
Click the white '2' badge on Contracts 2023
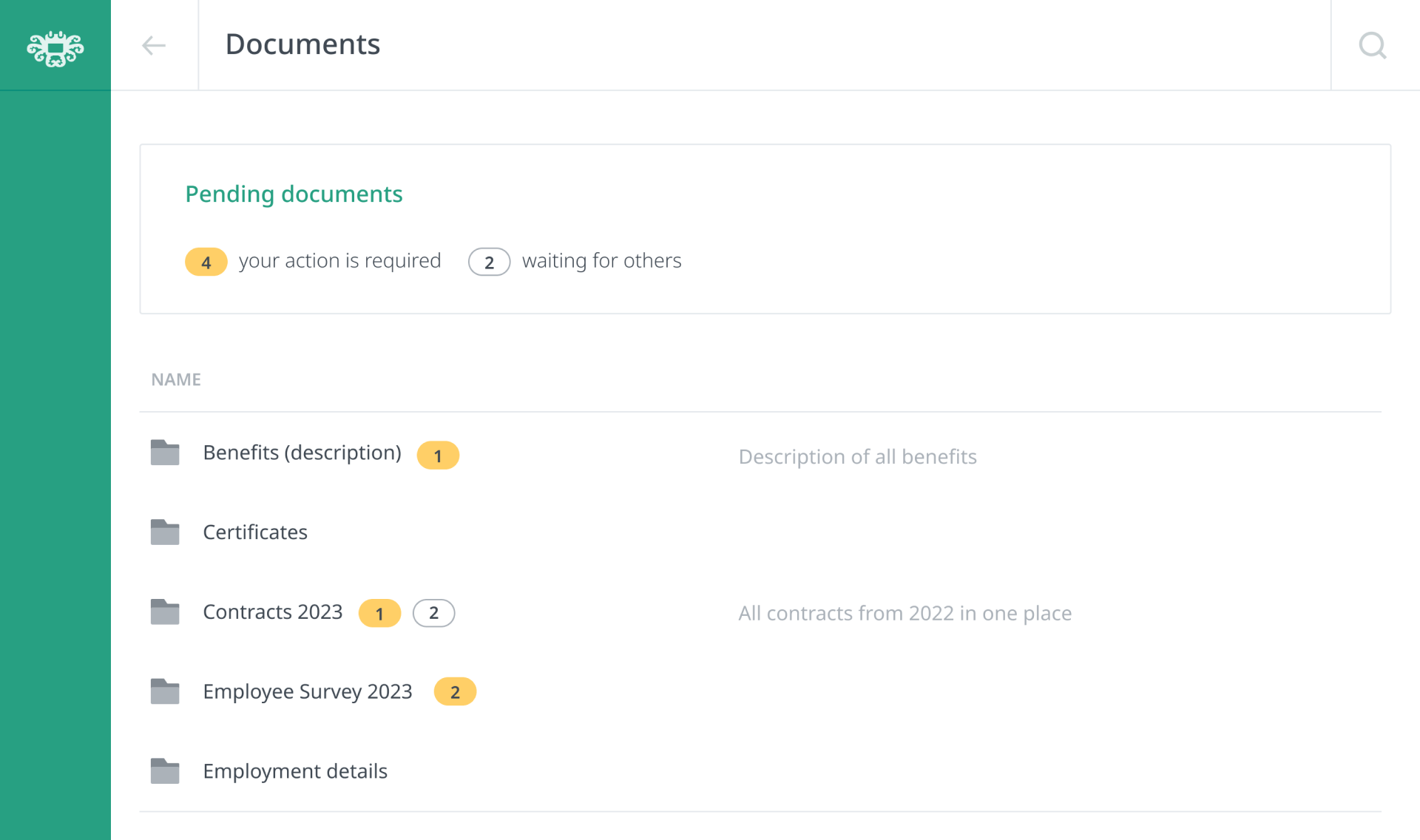coord(433,613)
